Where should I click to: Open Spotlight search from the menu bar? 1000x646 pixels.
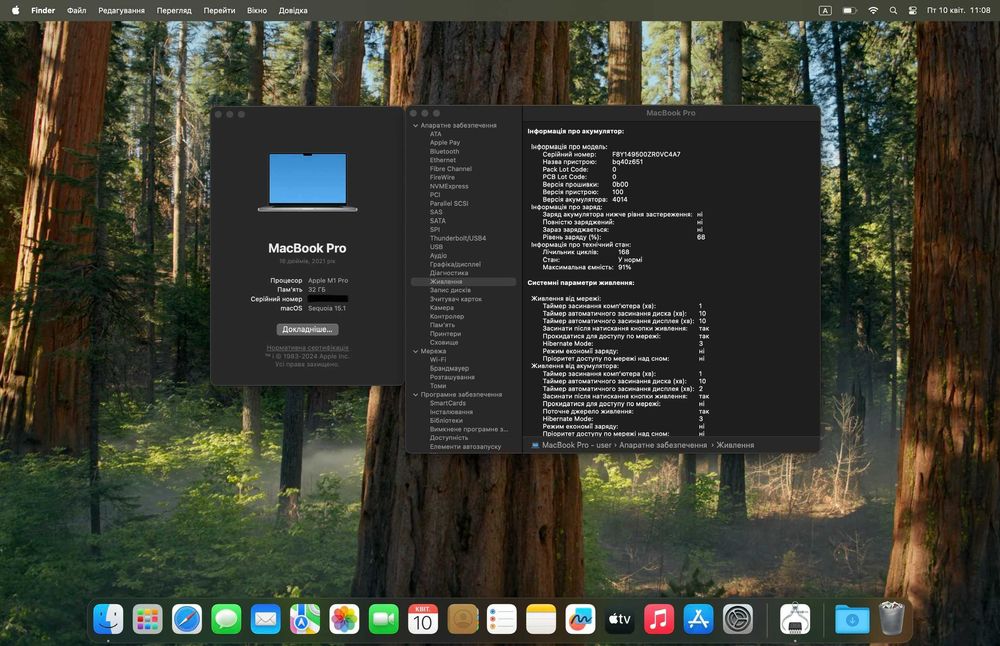pos(893,10)
